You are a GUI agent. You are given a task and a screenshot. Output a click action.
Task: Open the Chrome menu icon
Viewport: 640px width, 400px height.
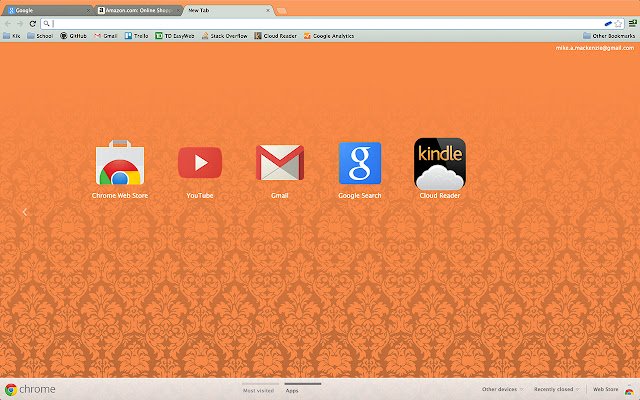click(x=632, y=23)
